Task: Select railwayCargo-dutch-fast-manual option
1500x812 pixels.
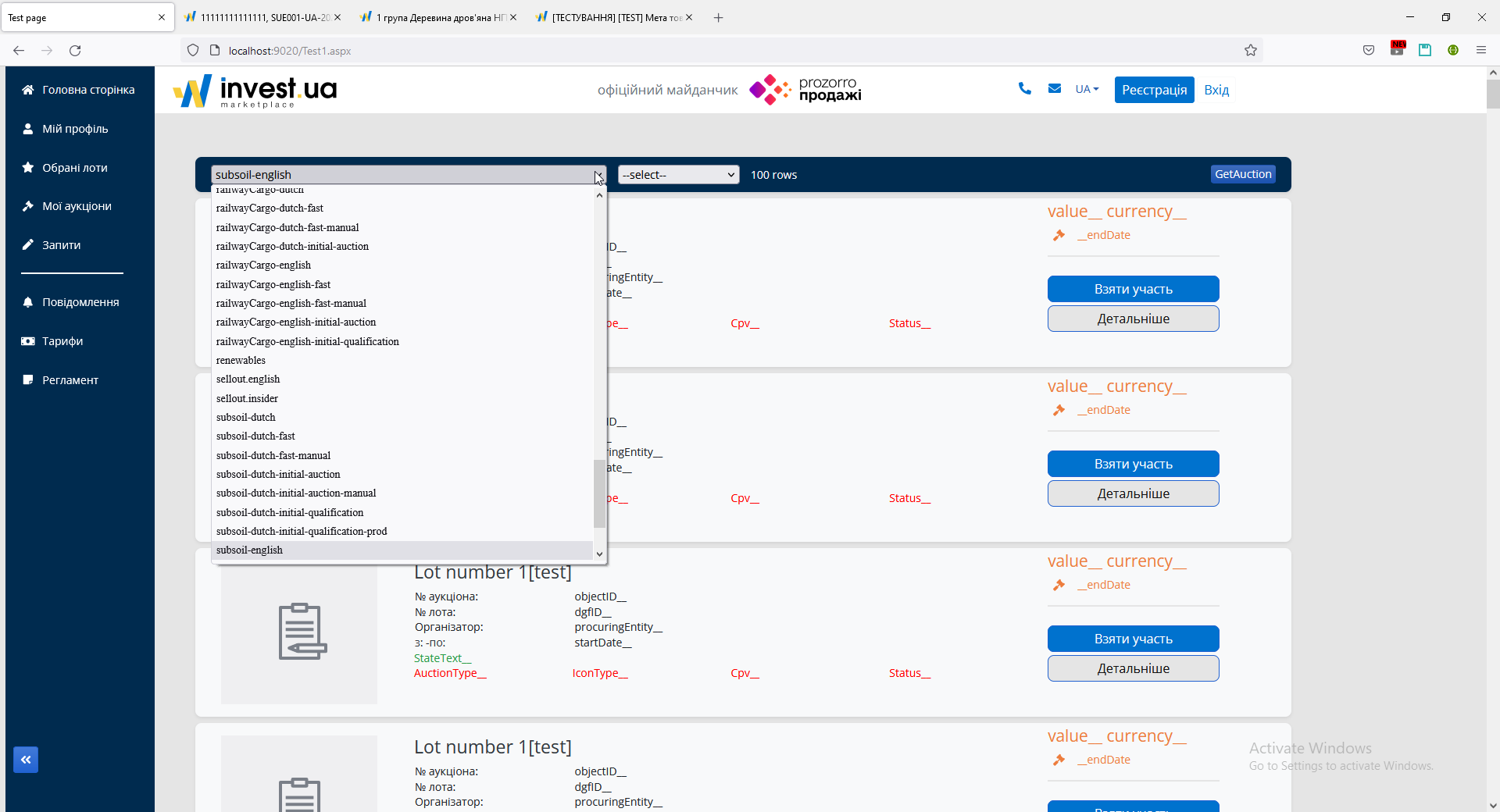Action: [402, 227]
